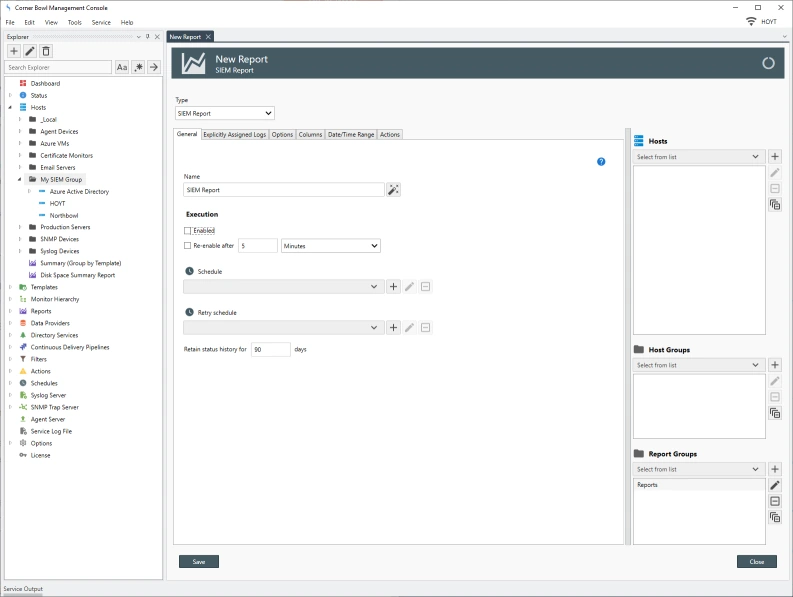The image size is (793, 597).
Task: Check the Re-enable after checkbox
Action: click(x=188, y=245)
